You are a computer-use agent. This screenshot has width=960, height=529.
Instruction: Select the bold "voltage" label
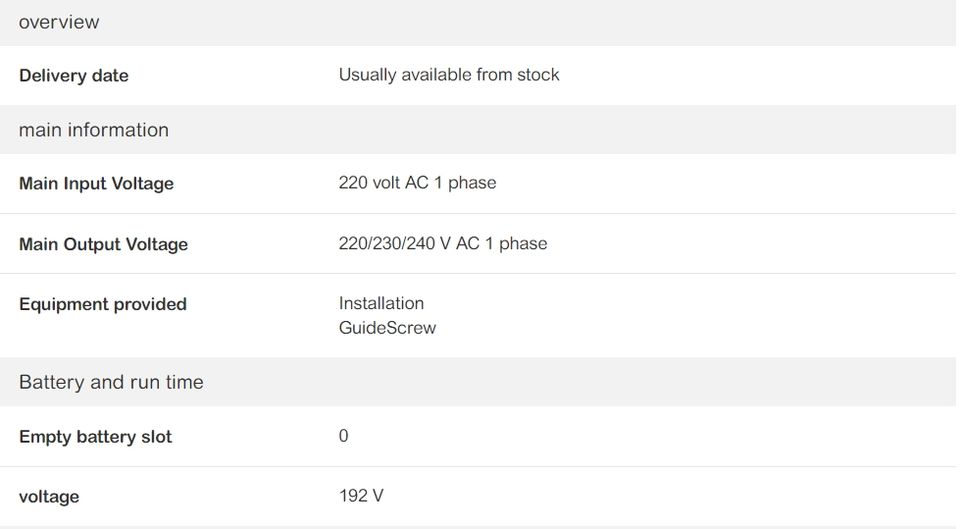point(49,497)
